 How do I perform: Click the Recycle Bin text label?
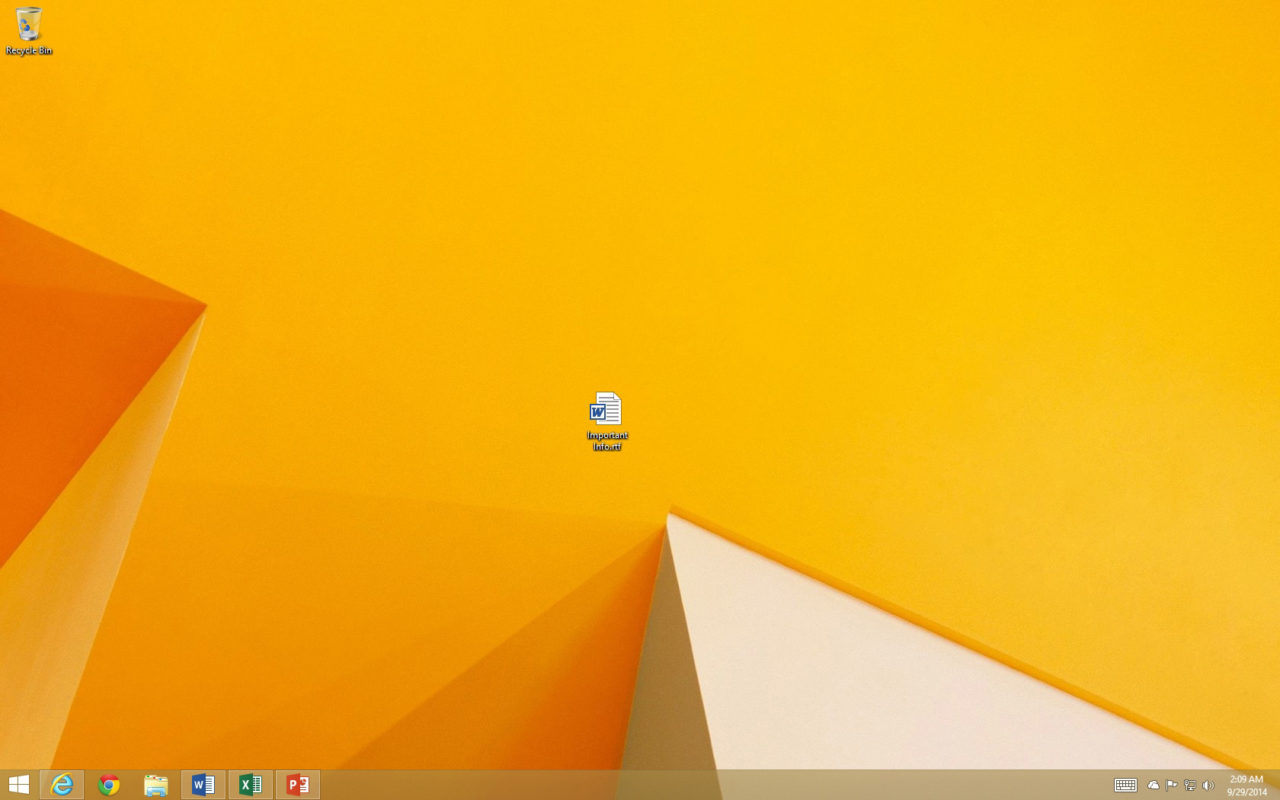[x=29, y=50]
